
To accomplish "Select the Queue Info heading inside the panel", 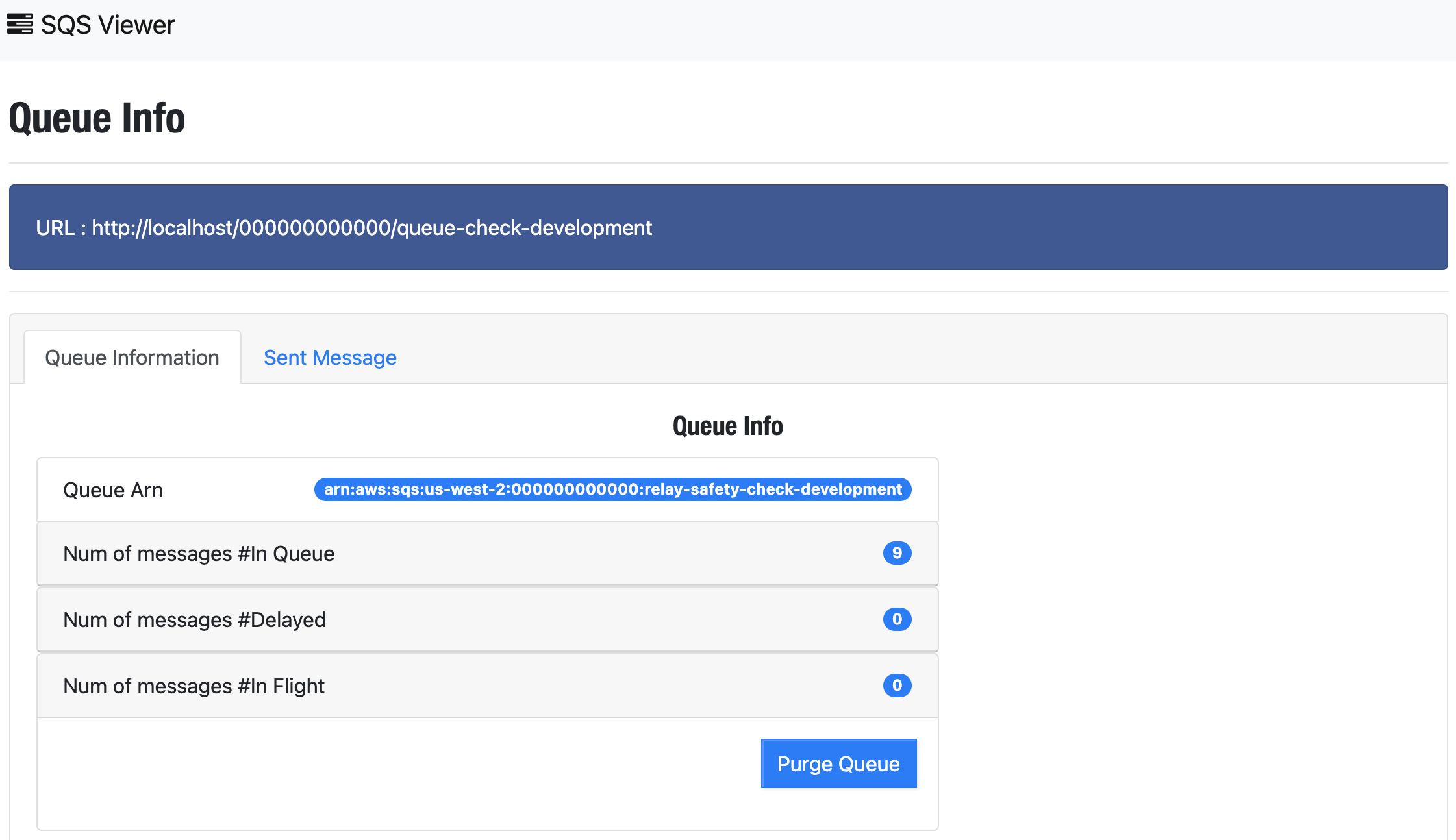I will pyautogui.click(x=727, y=426).
